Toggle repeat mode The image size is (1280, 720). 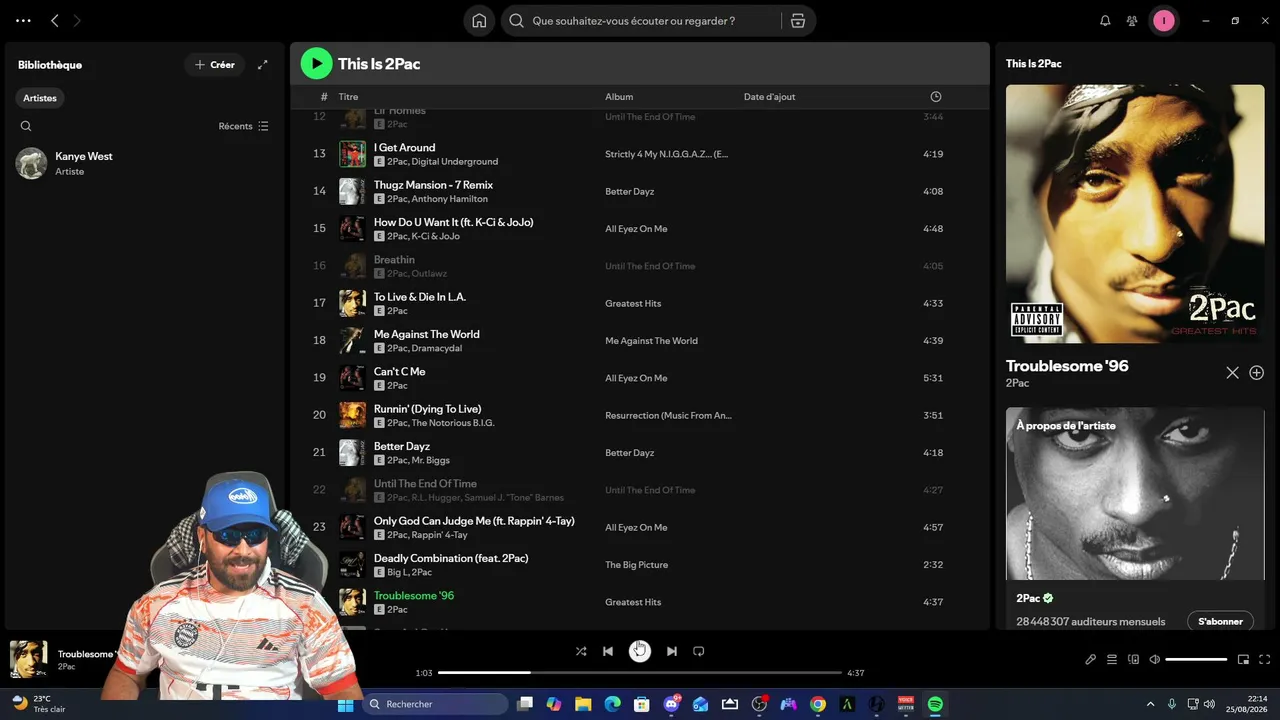699,651
